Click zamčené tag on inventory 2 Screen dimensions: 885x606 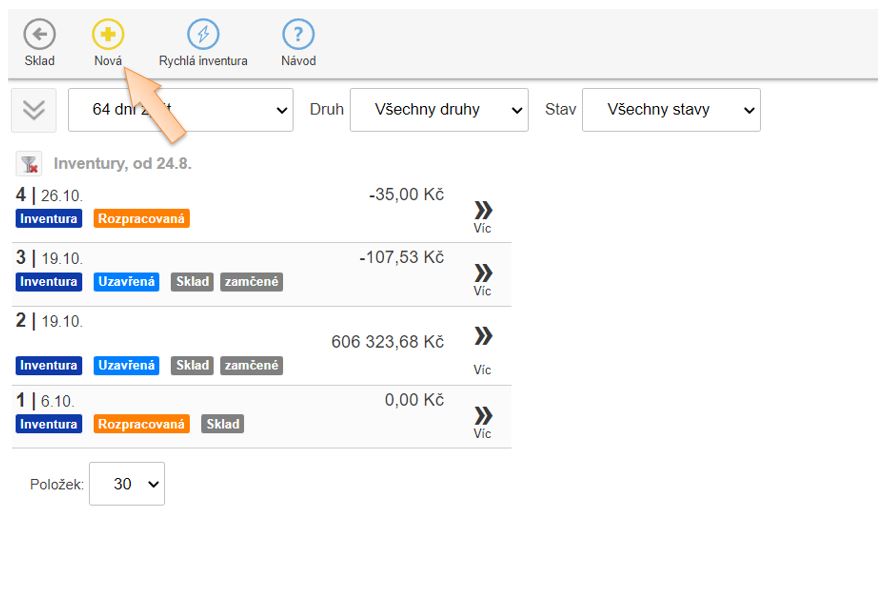coord(251,366)
